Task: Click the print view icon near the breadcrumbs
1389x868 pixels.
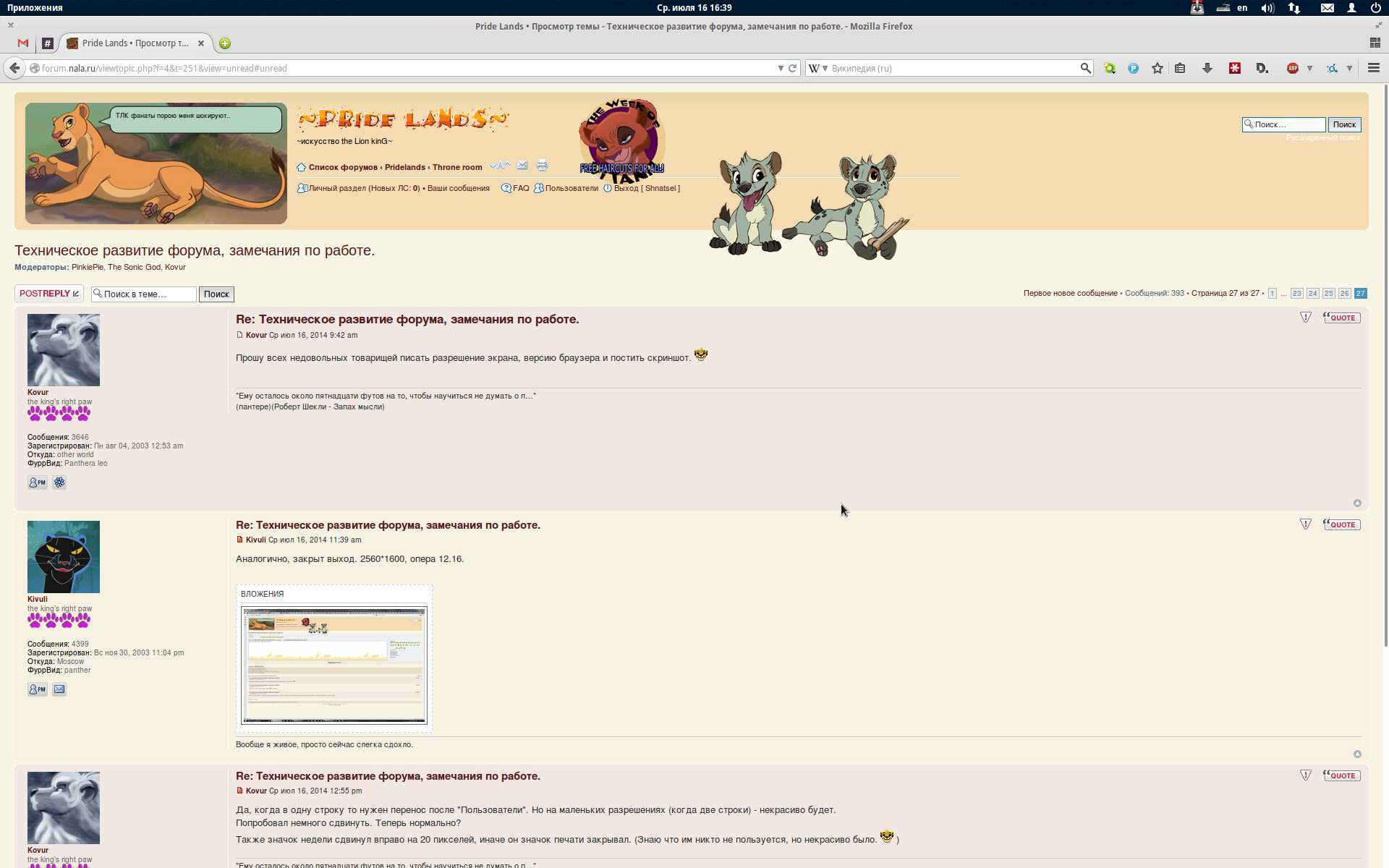Action: (x=542, y=166)
